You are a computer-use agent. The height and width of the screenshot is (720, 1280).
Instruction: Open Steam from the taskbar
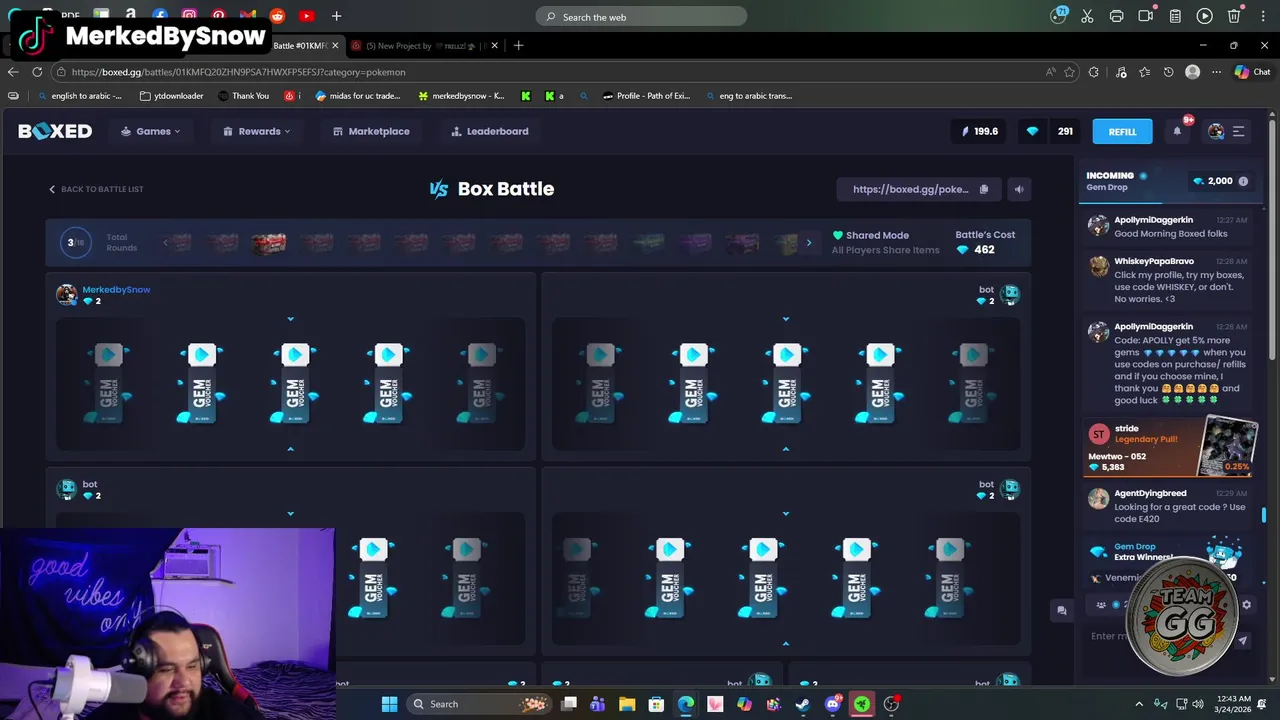[802, 704]
